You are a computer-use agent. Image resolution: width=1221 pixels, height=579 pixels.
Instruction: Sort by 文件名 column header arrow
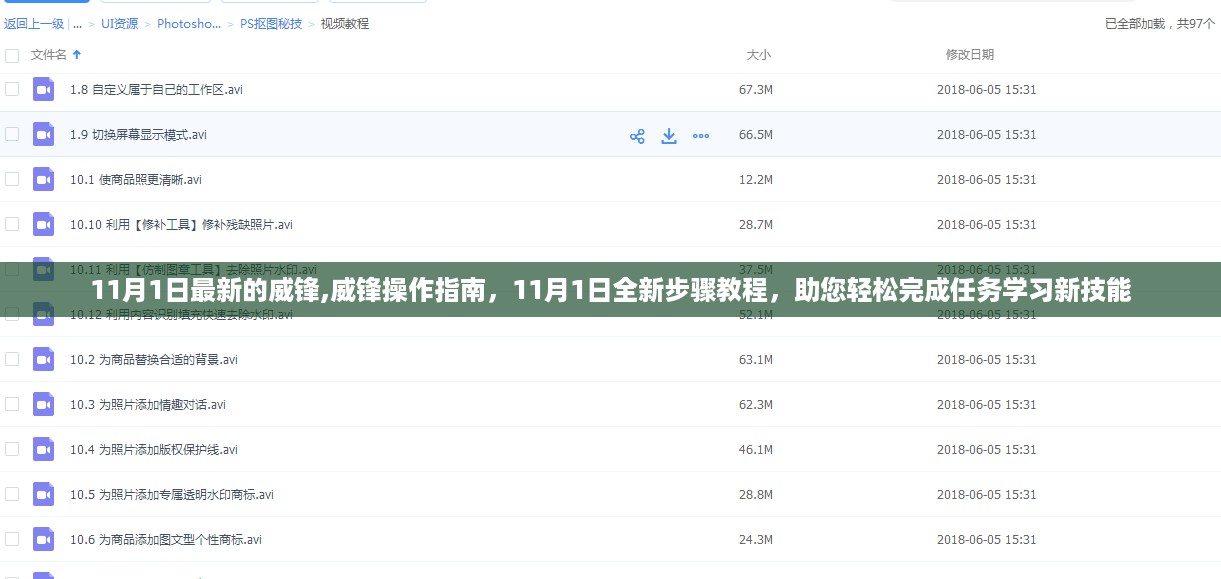(x=77, y=54)
